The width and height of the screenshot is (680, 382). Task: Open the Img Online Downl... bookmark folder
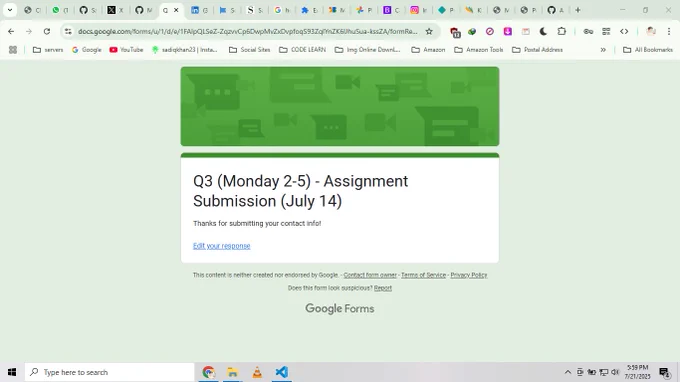[367, 50]
